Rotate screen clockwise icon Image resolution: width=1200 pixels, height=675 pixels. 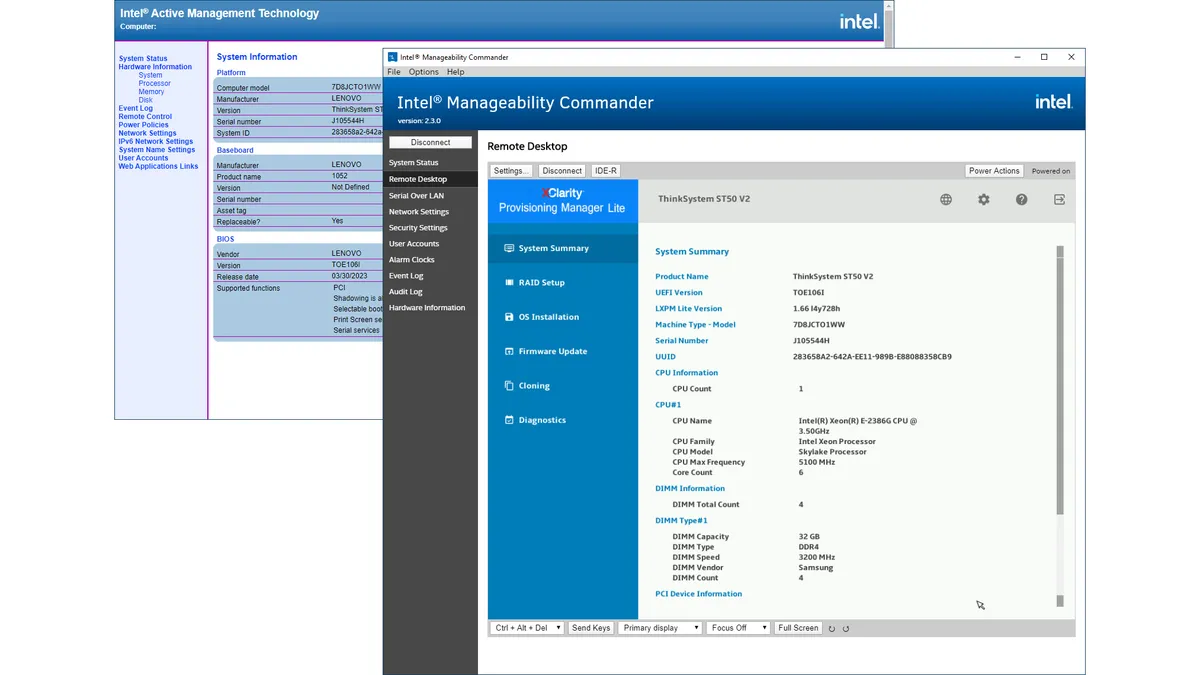846,629
